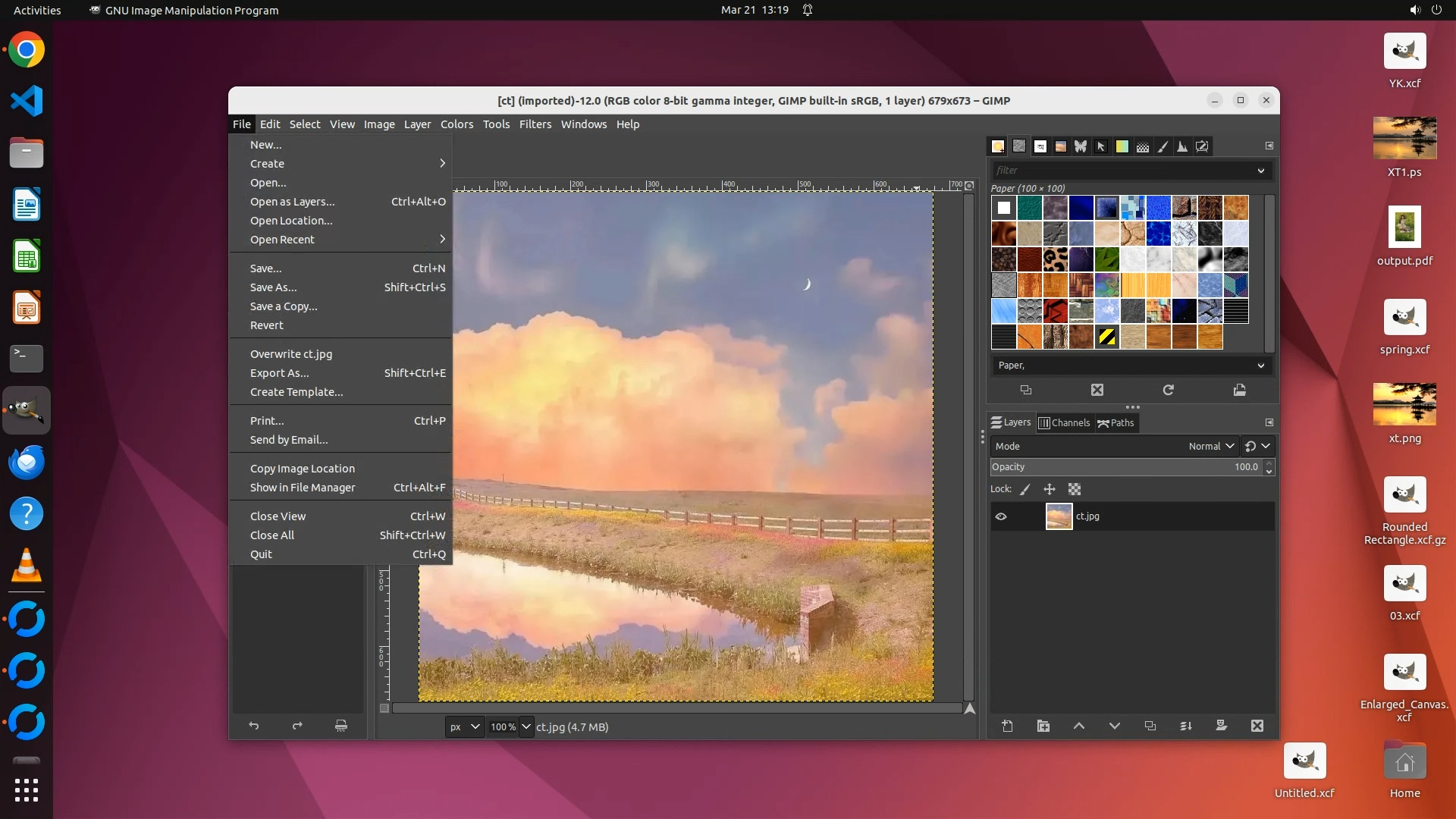Toggle lock alpha channel checkerboard icon
1456x819 pixels.
pyautogui.click(x=1075, y=489)
